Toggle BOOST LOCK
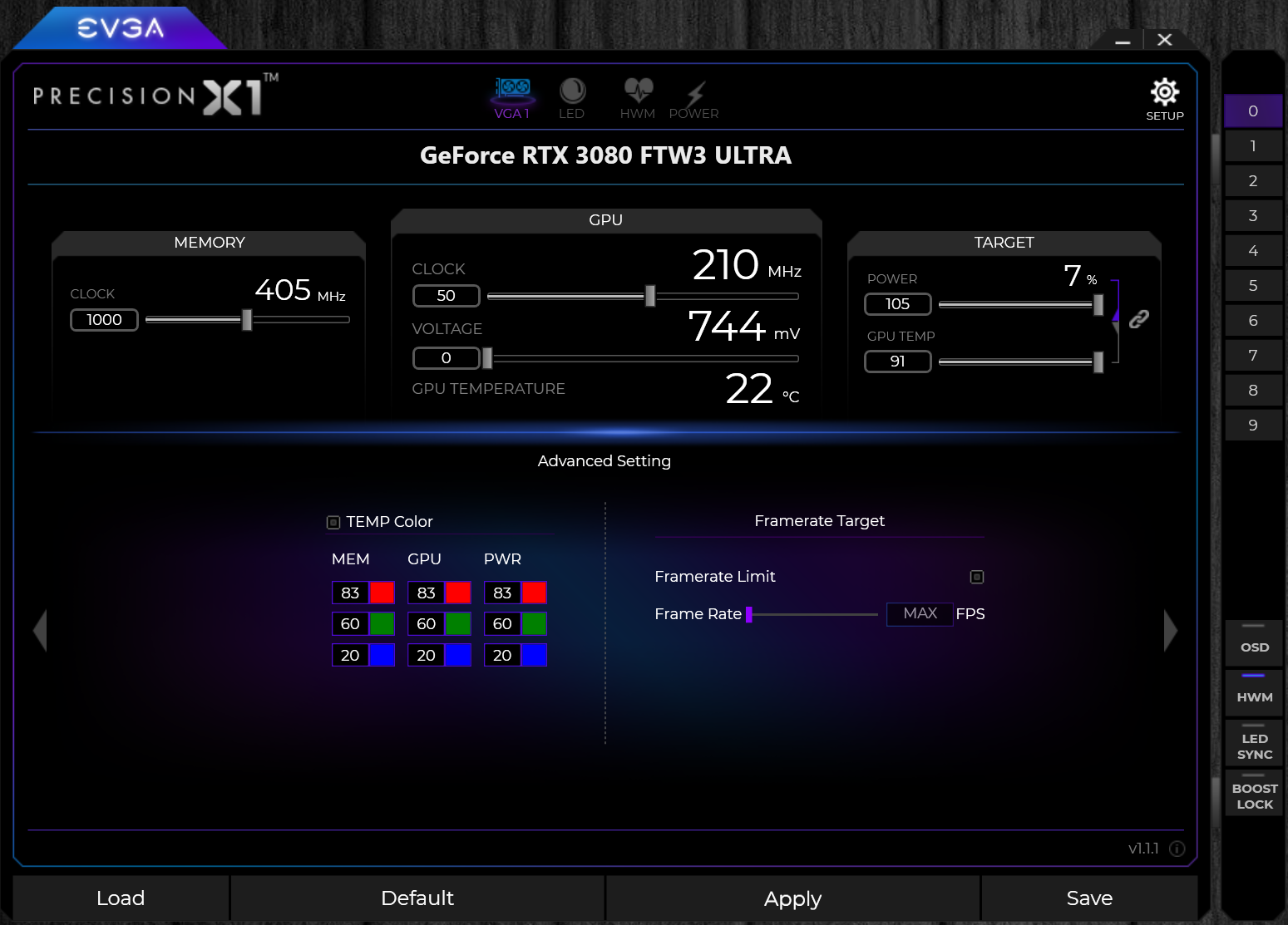 point(1254,792)
